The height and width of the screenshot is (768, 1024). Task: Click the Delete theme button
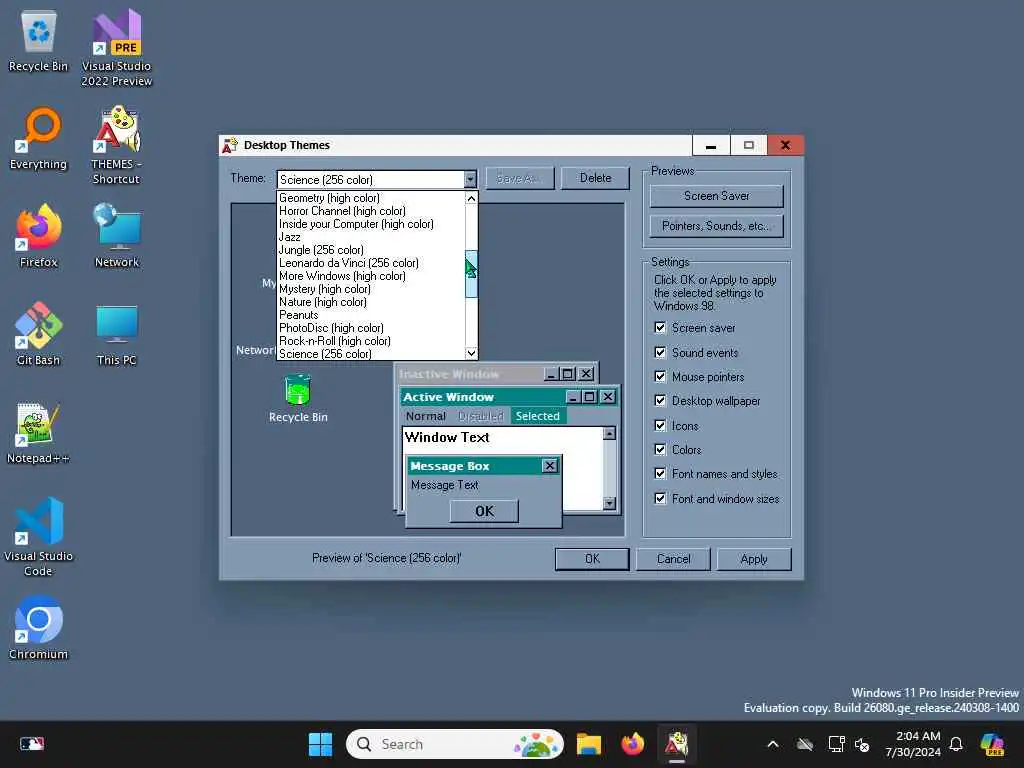tap(595, 178)
